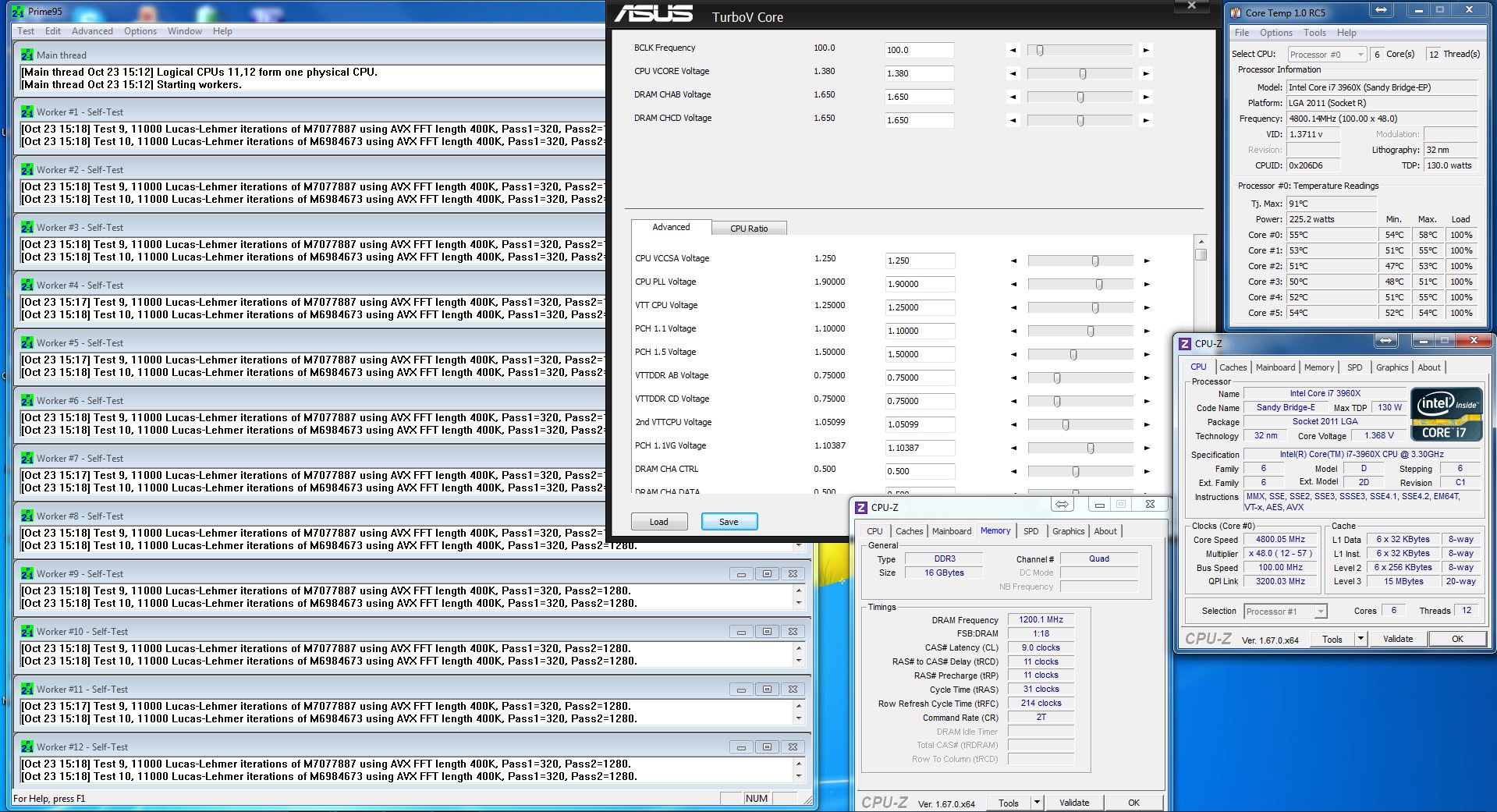This screenshot has width=1497, height=812.
Task: Increase 2nd VTTCPU Voltage with the right arrow
Action: click(1147, 424)
